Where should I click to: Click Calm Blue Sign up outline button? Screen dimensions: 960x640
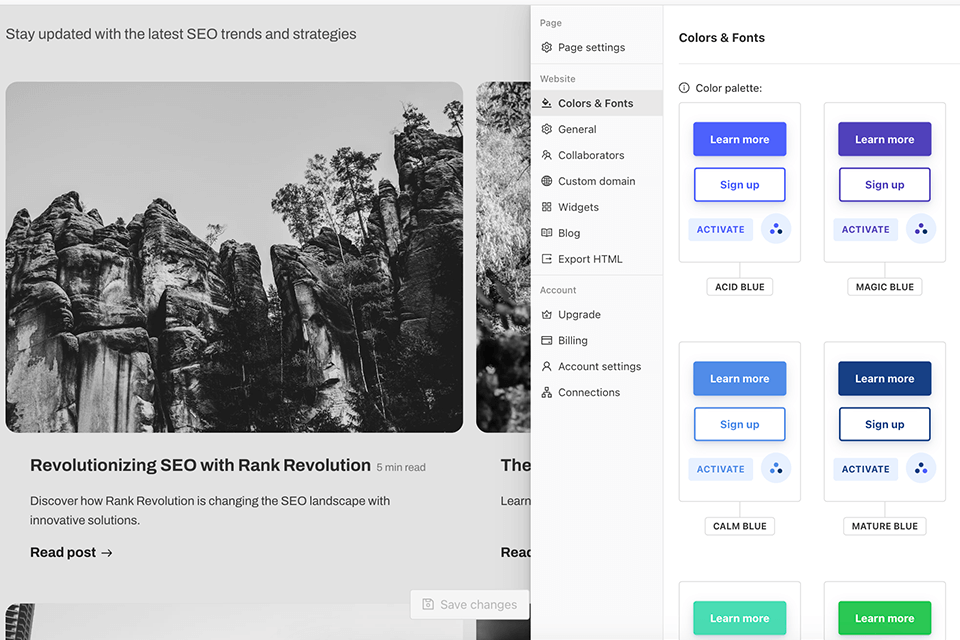[740, 424]
